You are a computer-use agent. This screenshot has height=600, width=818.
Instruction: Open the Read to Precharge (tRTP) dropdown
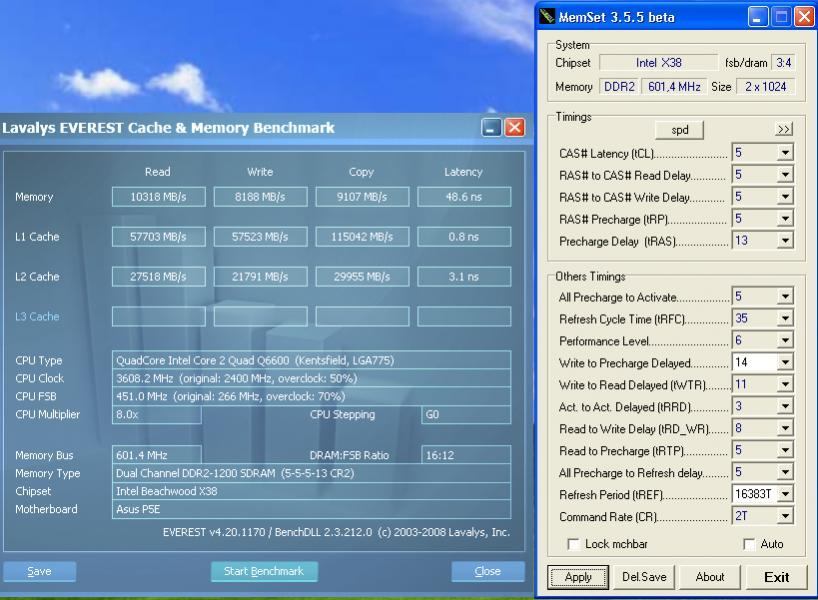point(785,450)
